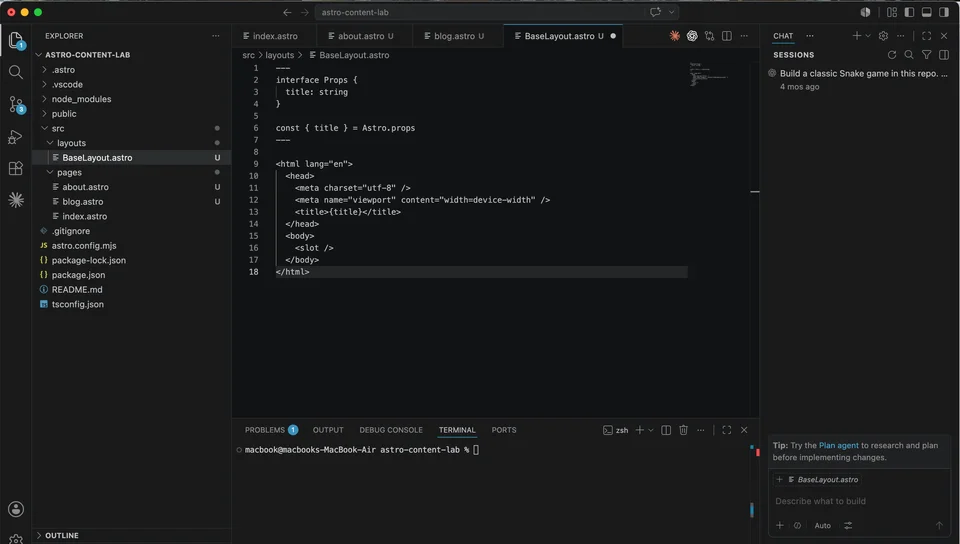Open the Problems panel tab

tap(271, 430)
